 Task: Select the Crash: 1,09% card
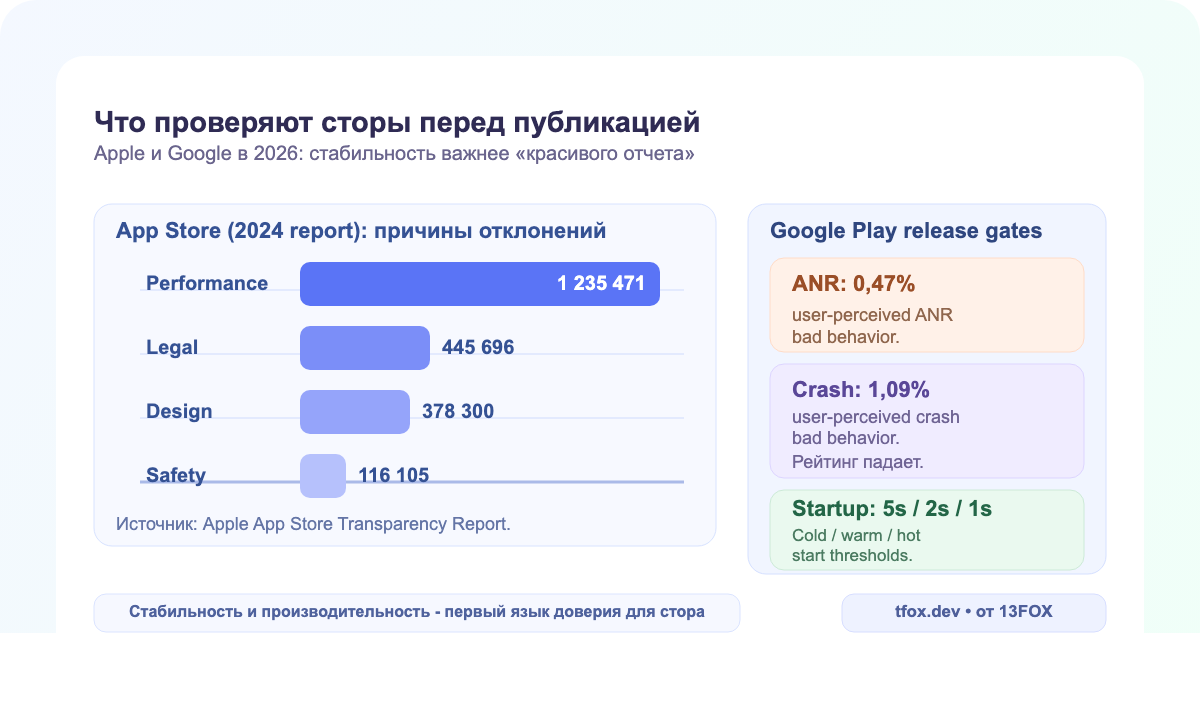927,420
